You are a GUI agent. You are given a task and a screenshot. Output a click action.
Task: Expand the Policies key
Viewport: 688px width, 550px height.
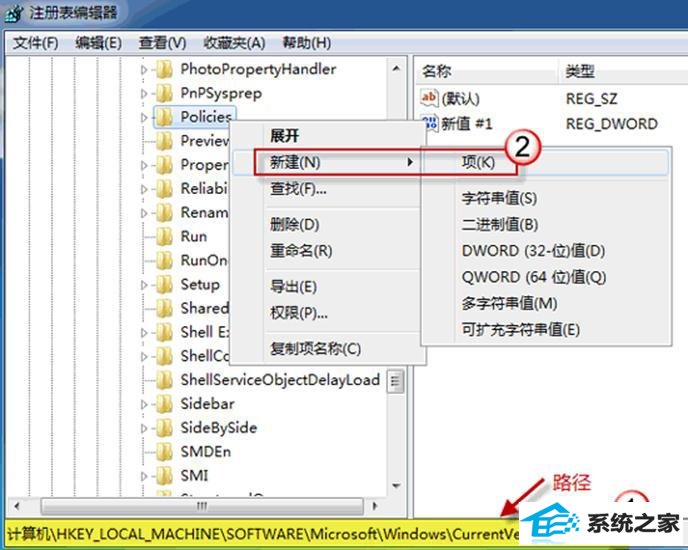[144, 117]
